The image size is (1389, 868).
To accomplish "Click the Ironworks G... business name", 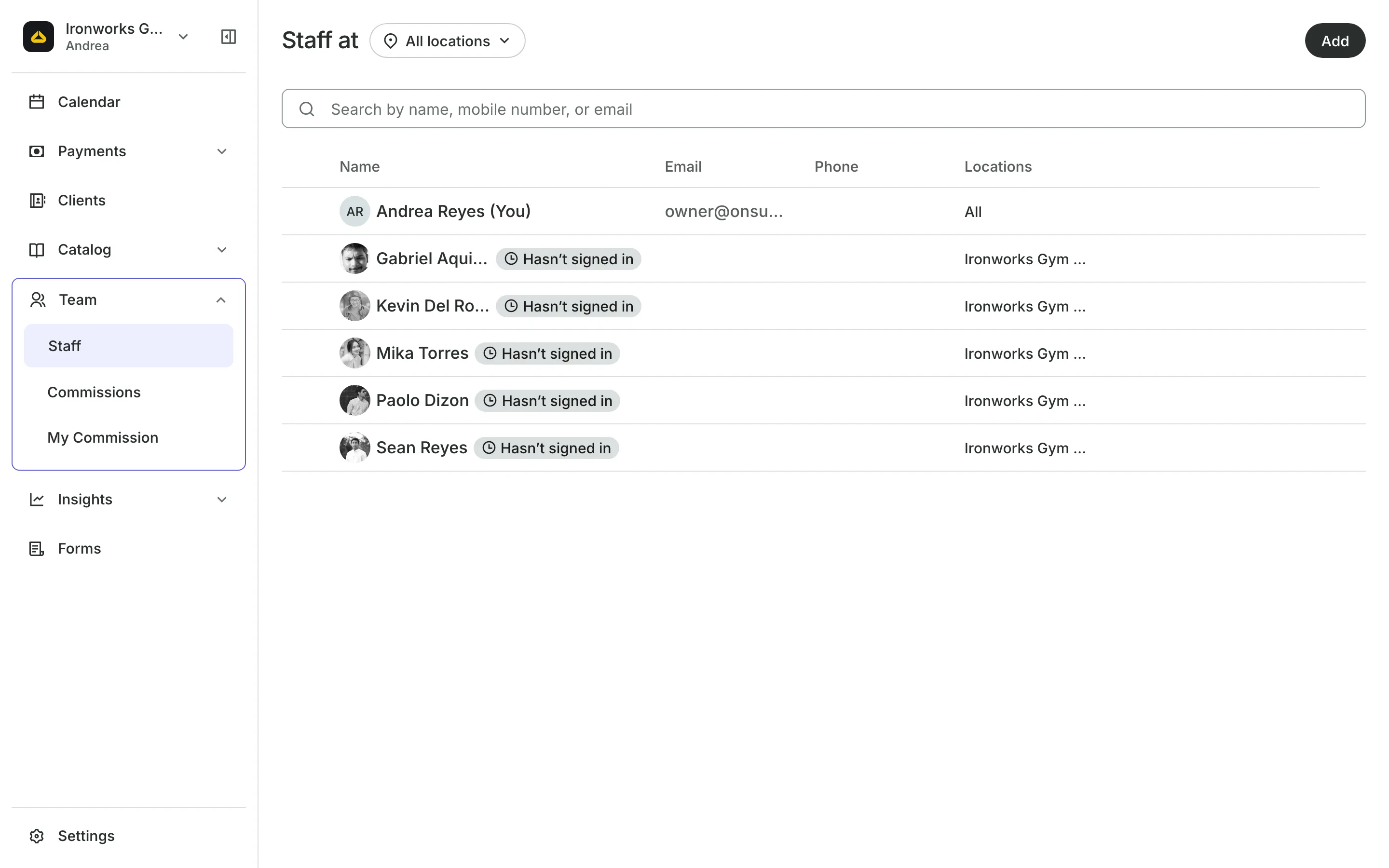I will pyautogui.click(x=114, y=29).
